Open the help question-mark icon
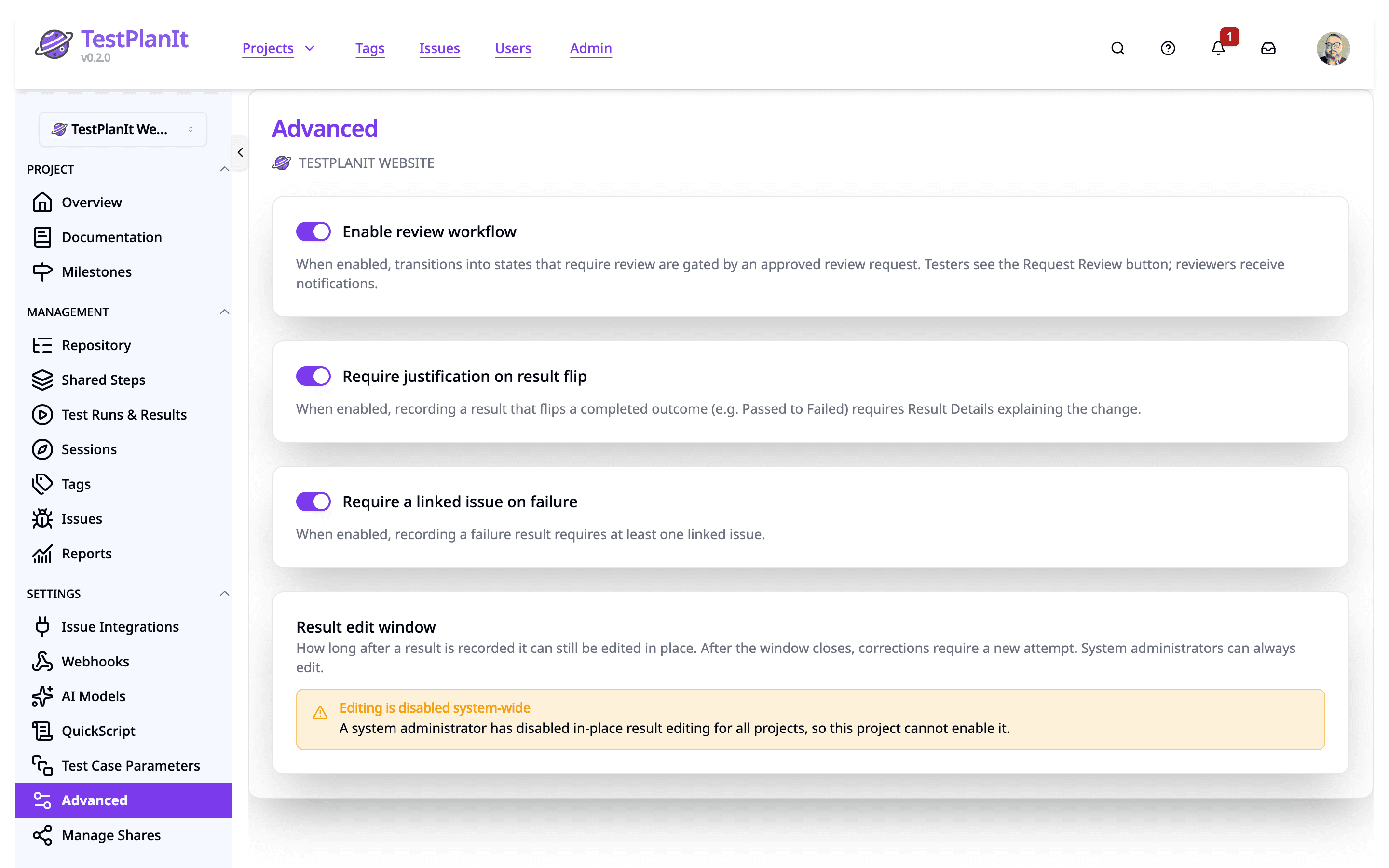Viewport: 1389px width, 868px height. click(x=1168, y=48)
